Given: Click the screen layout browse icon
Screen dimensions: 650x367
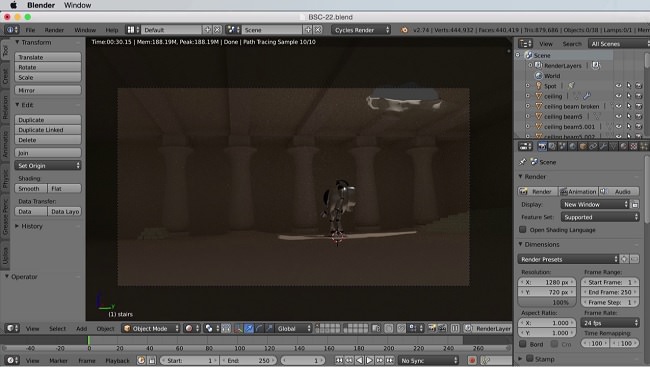Looking at the screenshot, I should (x=133, y=30).
